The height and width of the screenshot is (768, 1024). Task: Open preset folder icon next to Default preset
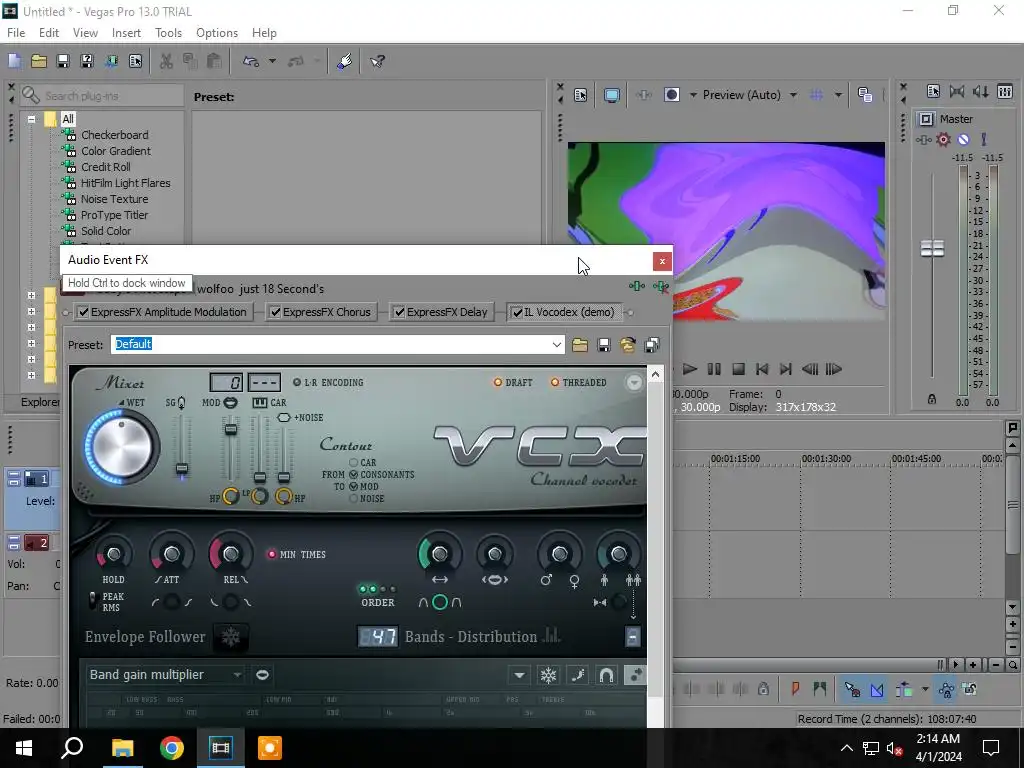[x=580, y=345]
